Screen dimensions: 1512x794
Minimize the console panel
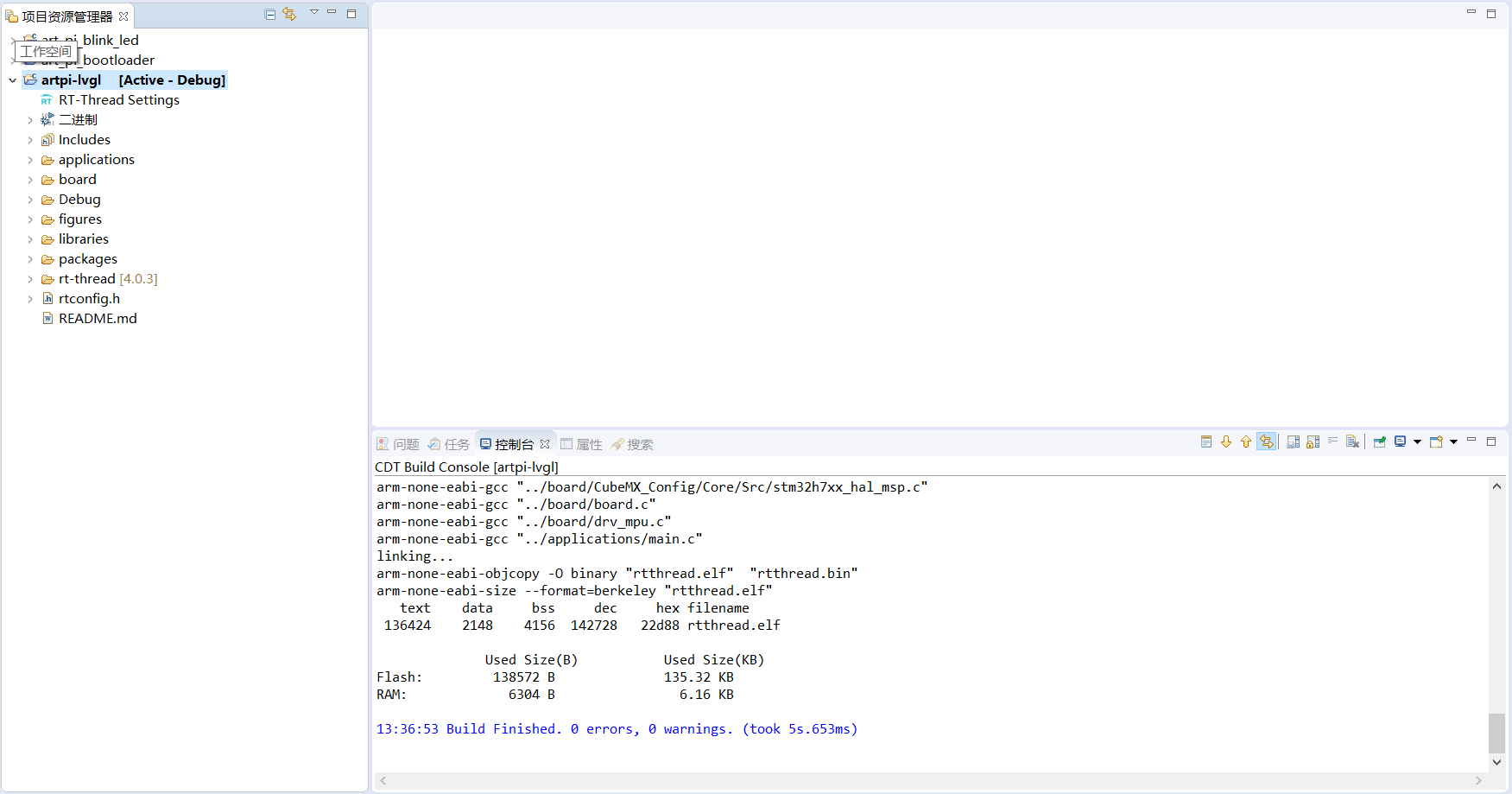(1471, 440)
